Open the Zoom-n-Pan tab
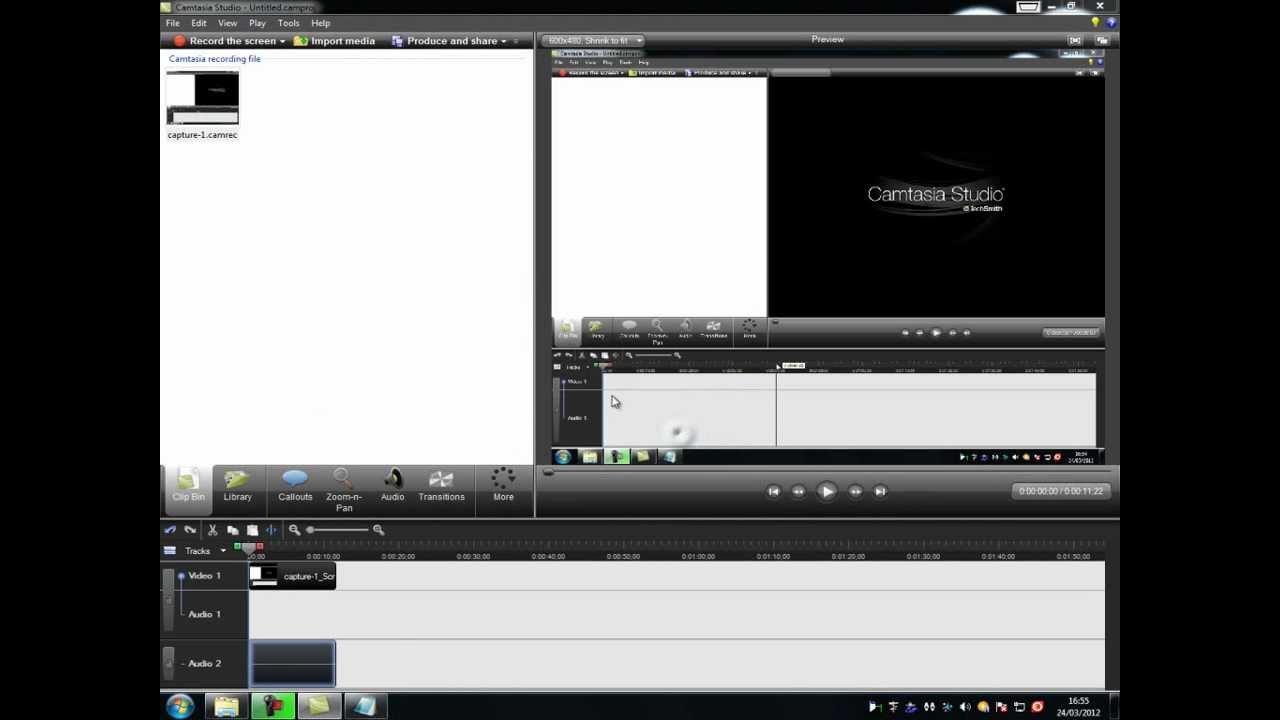 point(343,490)
